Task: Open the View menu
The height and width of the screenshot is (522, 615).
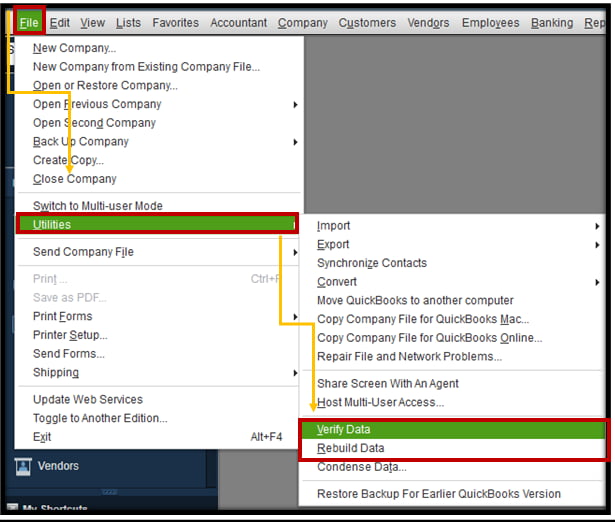Action: [x=93, y=23]
